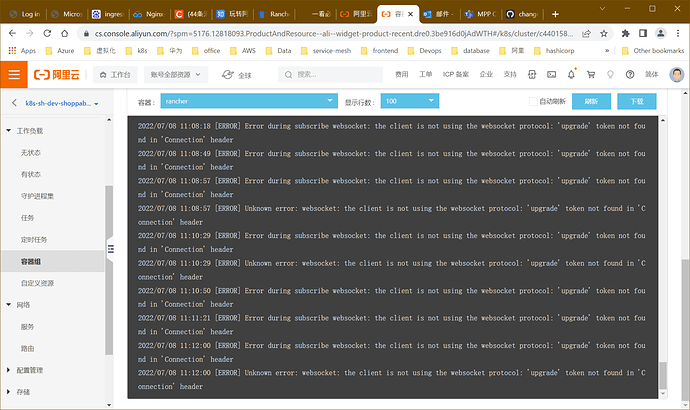Click the Alibaba Cloud logo

pyautogui.click(x=61, y=74)
